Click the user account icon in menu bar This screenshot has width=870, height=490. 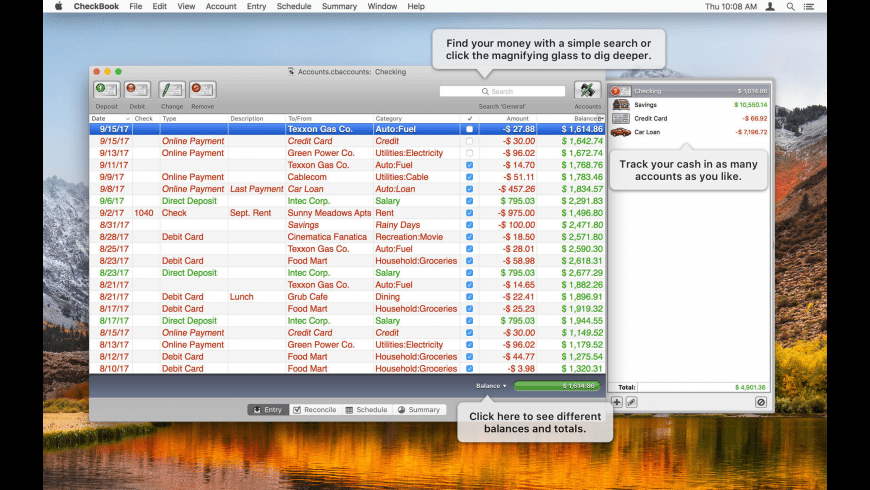pos(770,7)
